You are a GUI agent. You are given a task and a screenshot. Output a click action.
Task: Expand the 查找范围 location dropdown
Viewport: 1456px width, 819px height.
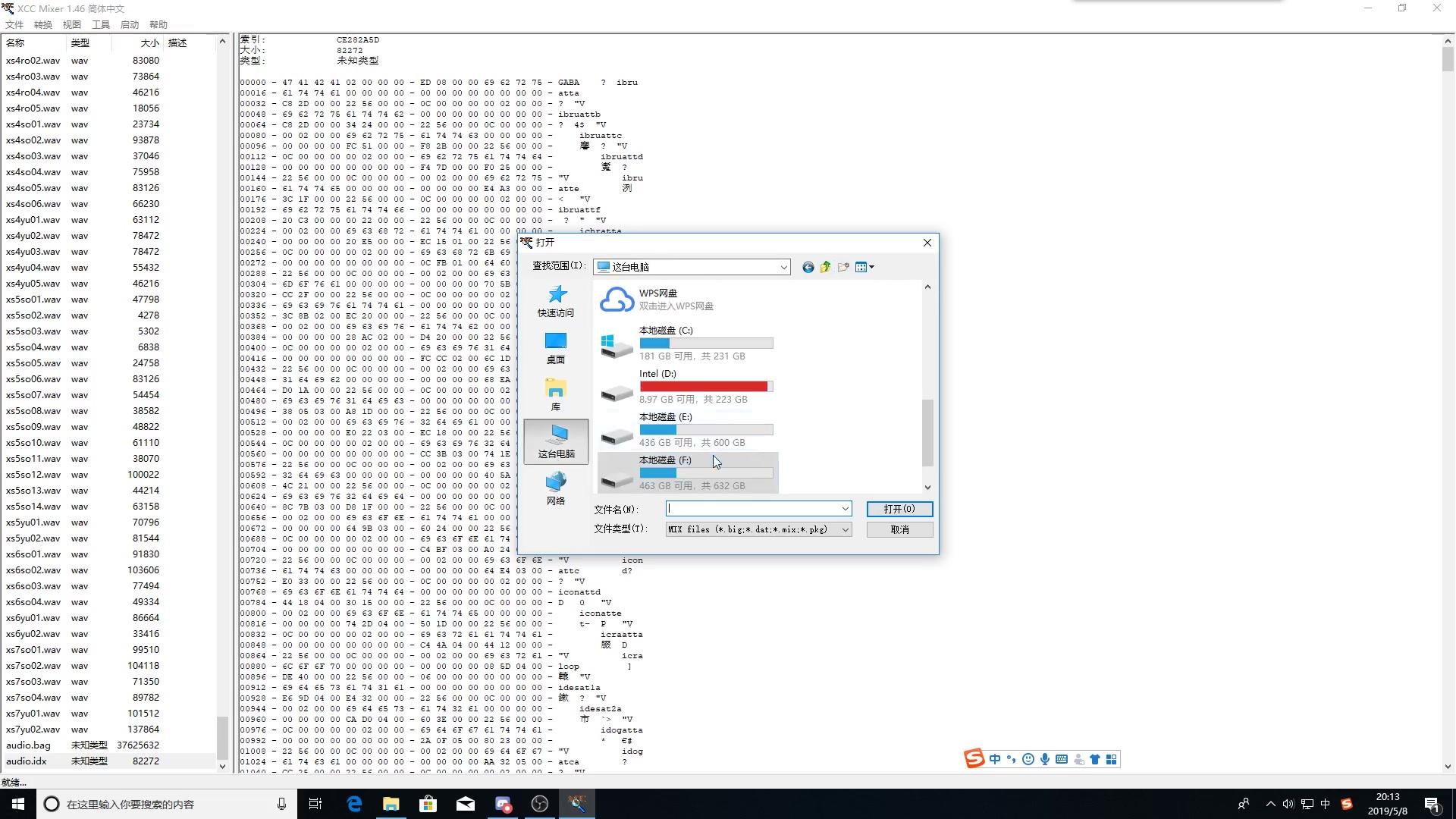783,267
